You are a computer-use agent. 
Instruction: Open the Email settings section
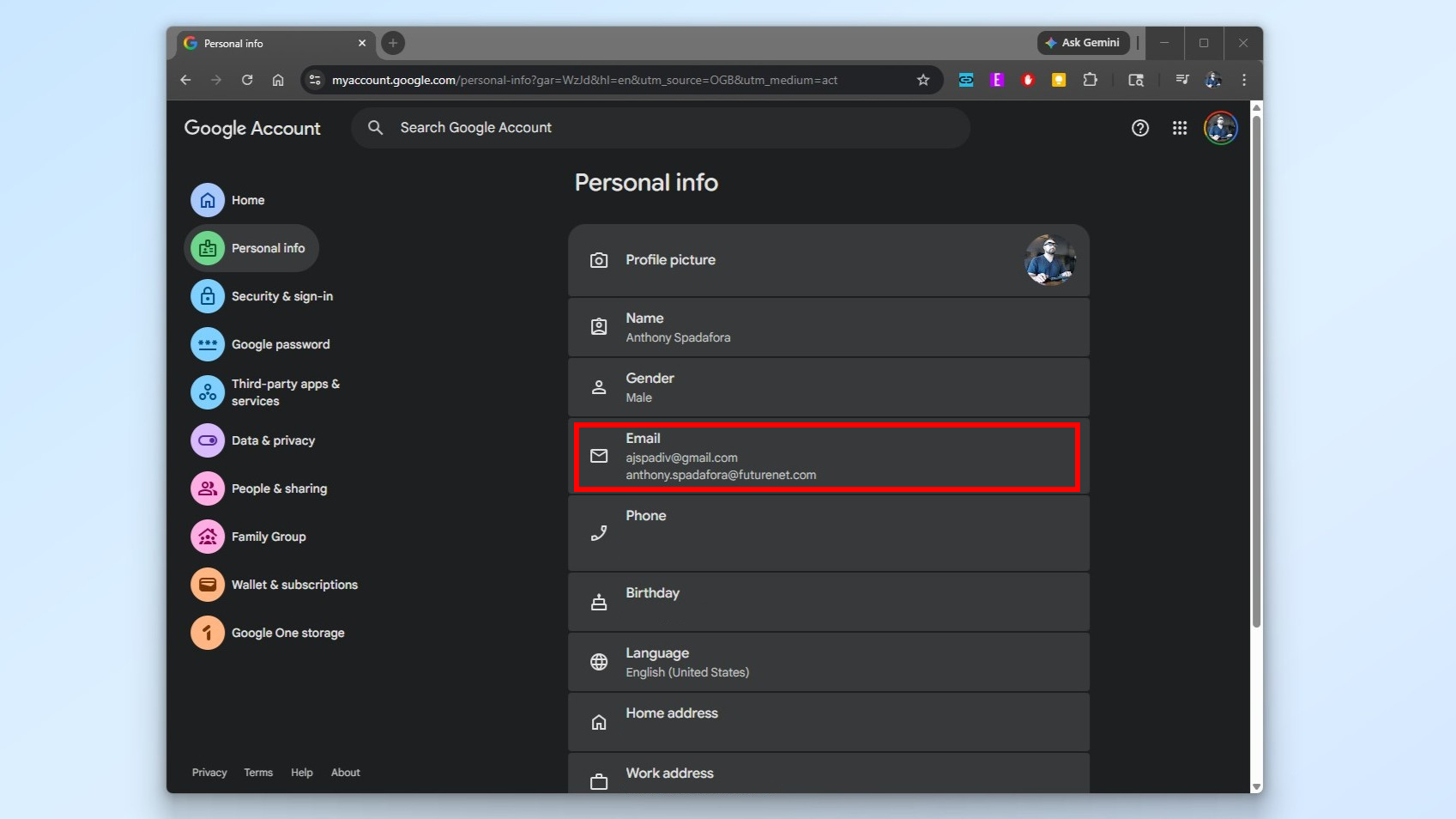point(827,456)
